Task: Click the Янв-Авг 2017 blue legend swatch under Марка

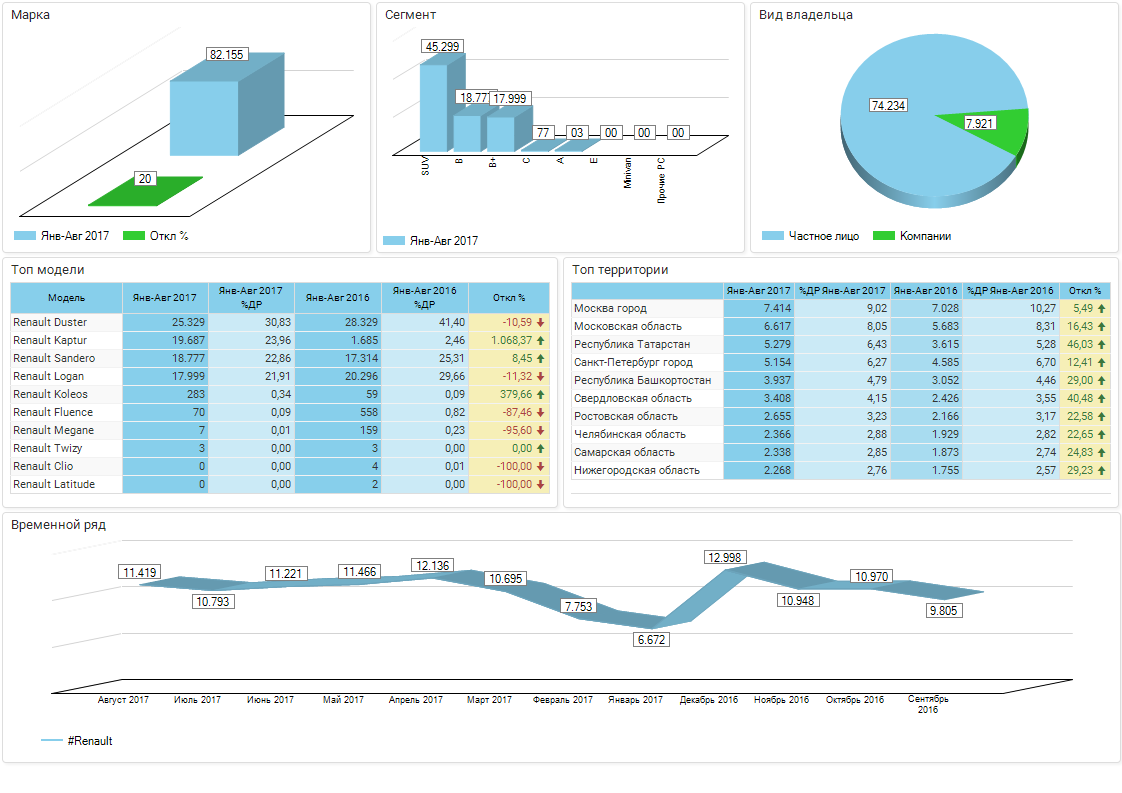Action: [25, 235]
